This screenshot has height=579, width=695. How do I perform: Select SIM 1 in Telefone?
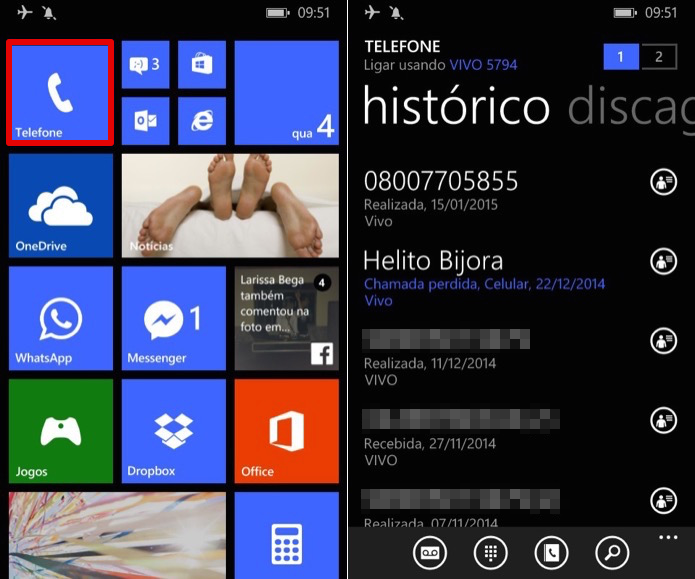tap(621, 56)
